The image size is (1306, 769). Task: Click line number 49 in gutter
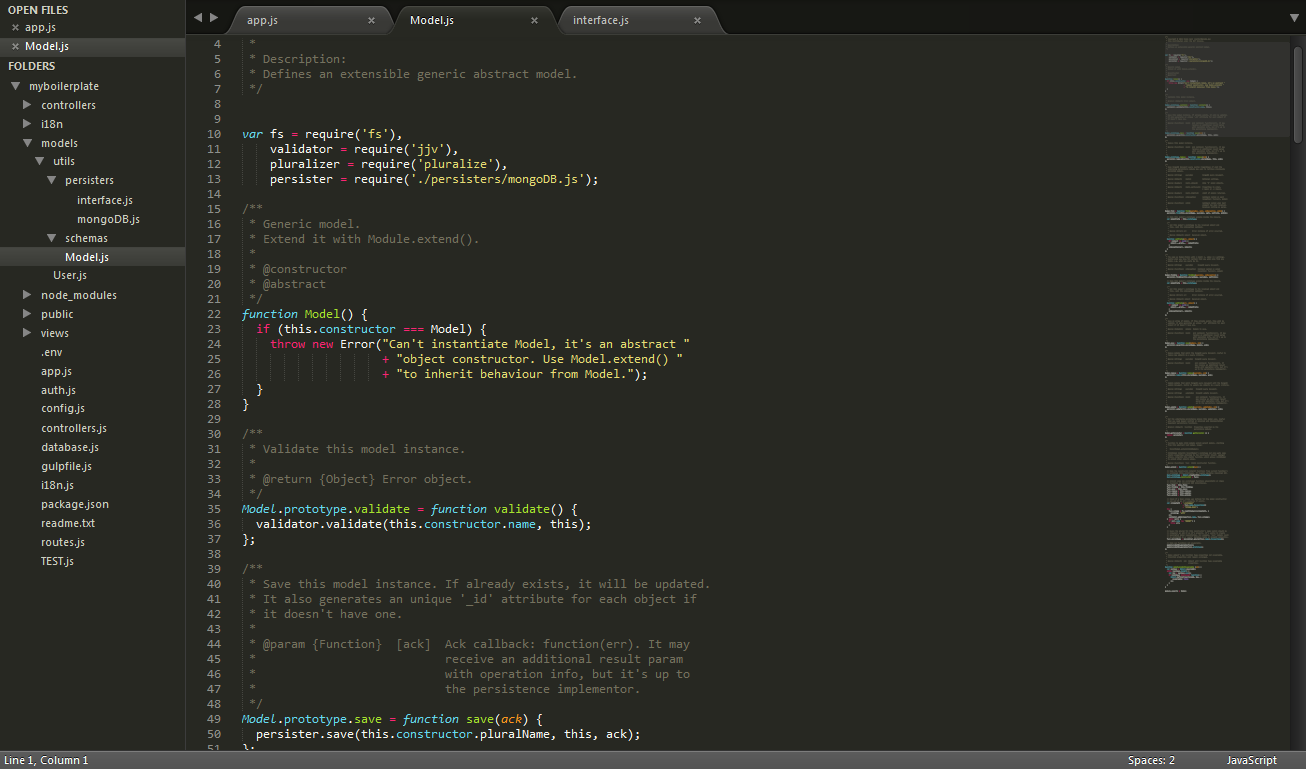(x=214, y=719)
